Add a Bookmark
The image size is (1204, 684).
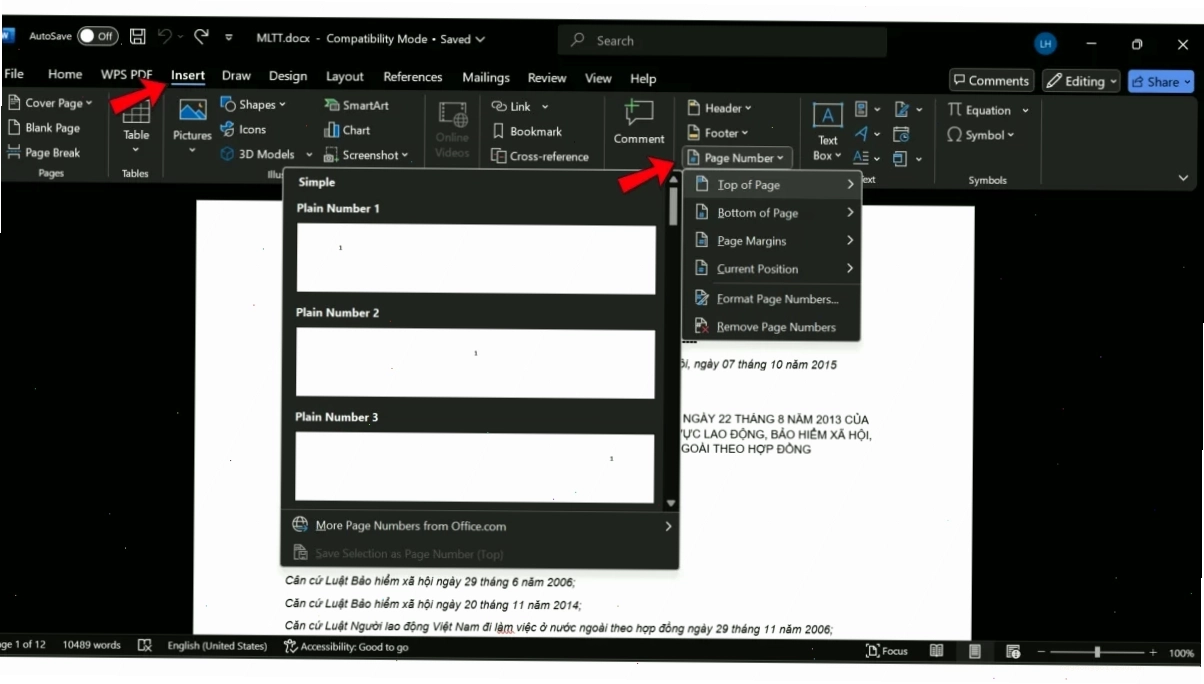pyautogui.click(x=527, y=131)
